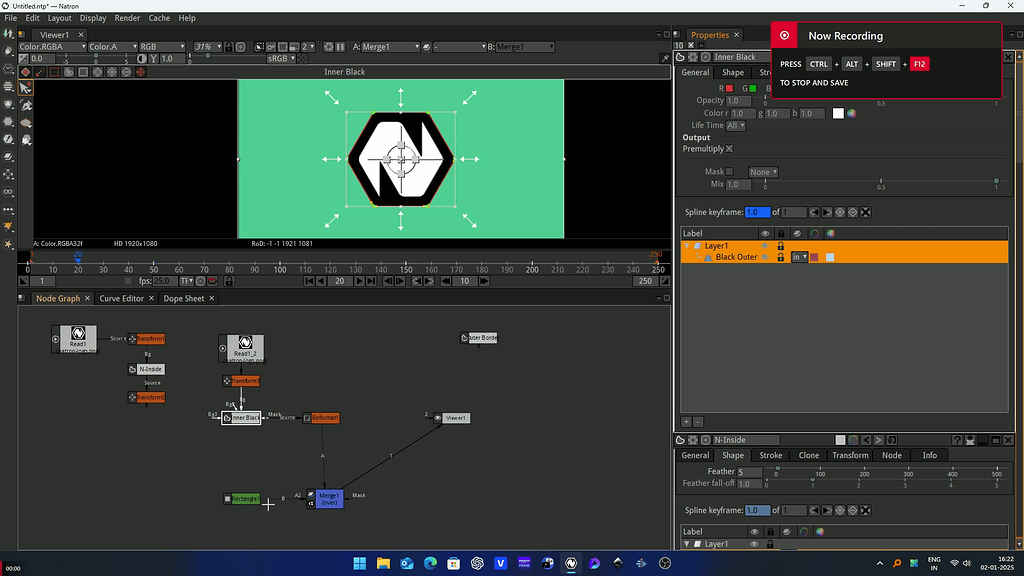This screenshot has height=576, width=1024.
Task: Open the Transform tab in N-Inside properties
Action: coord(850,455)
